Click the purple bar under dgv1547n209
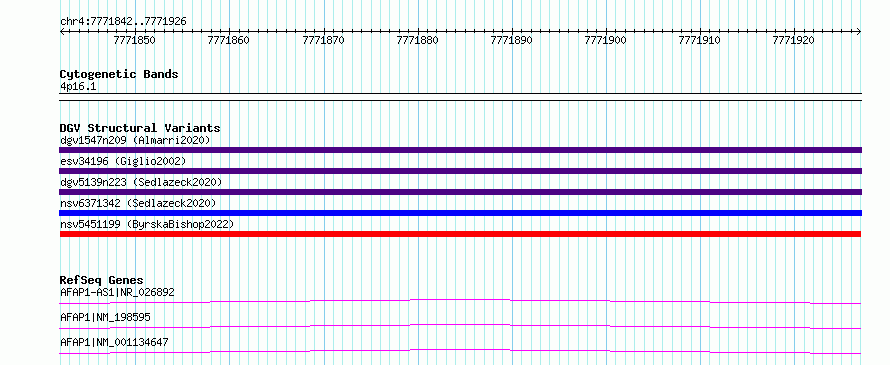 coord(460,150)
